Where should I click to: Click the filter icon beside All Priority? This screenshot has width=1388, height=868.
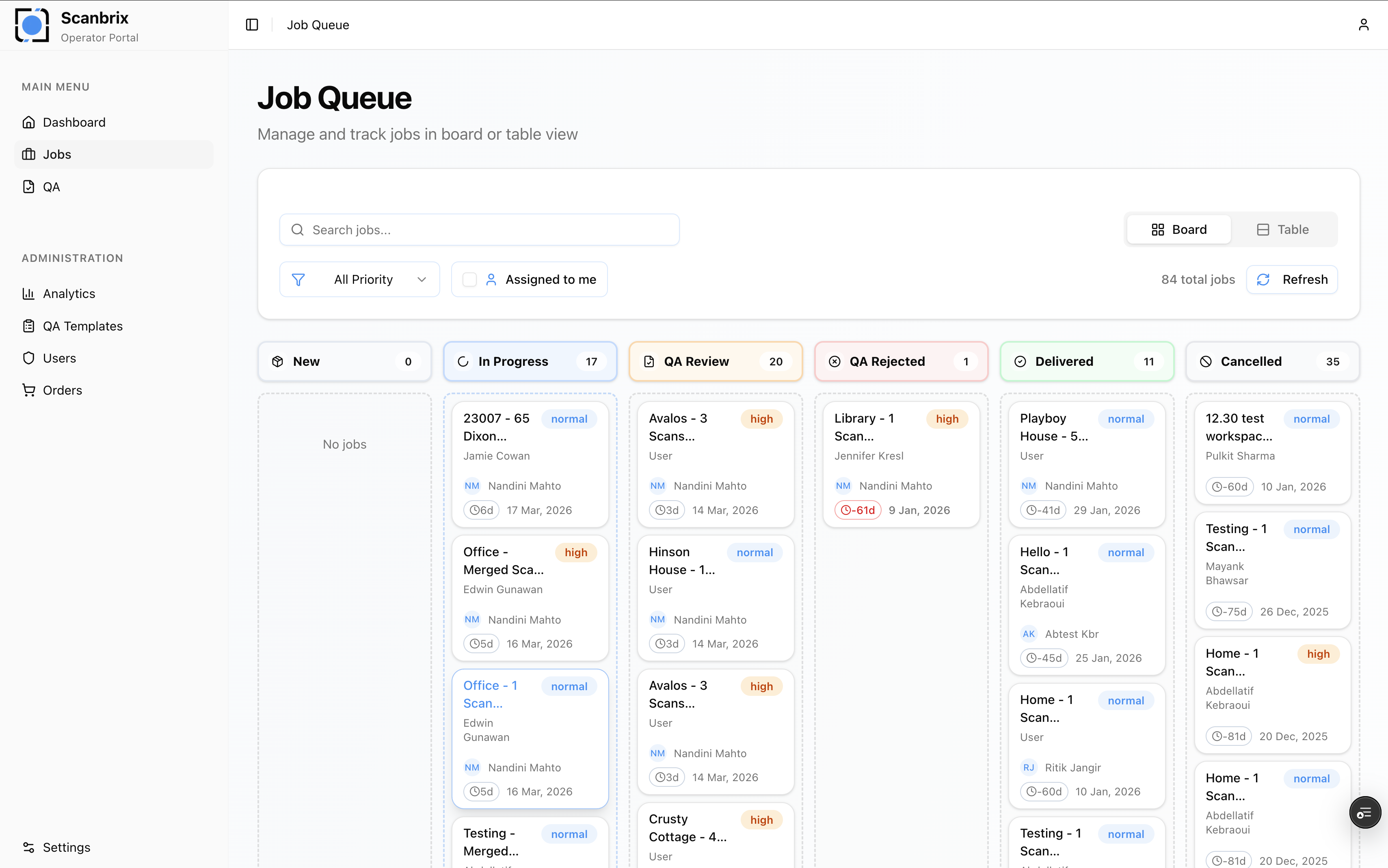click(298, 279)
